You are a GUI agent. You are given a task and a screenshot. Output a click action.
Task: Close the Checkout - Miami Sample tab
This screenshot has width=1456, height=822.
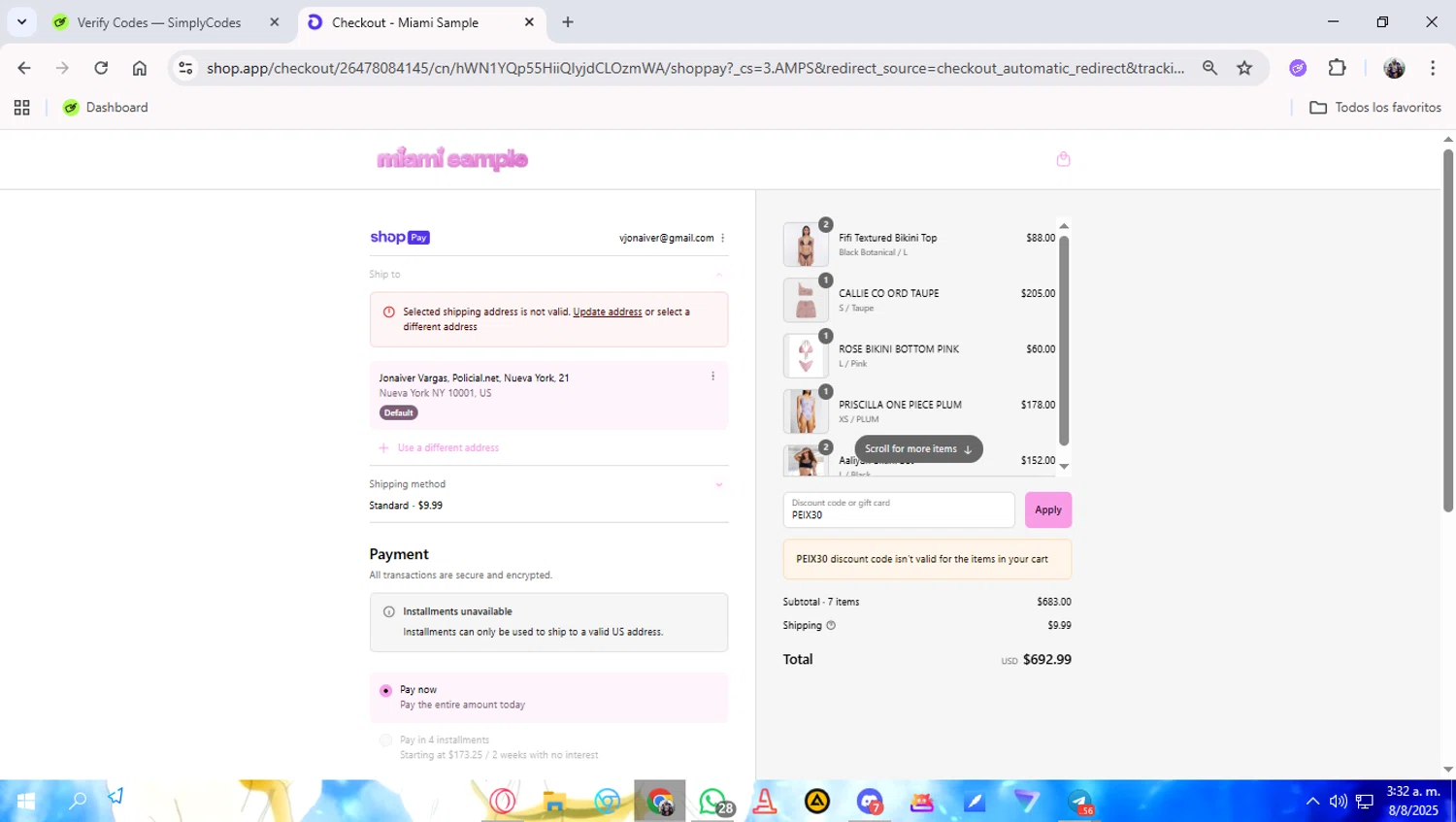pos(529,22)
